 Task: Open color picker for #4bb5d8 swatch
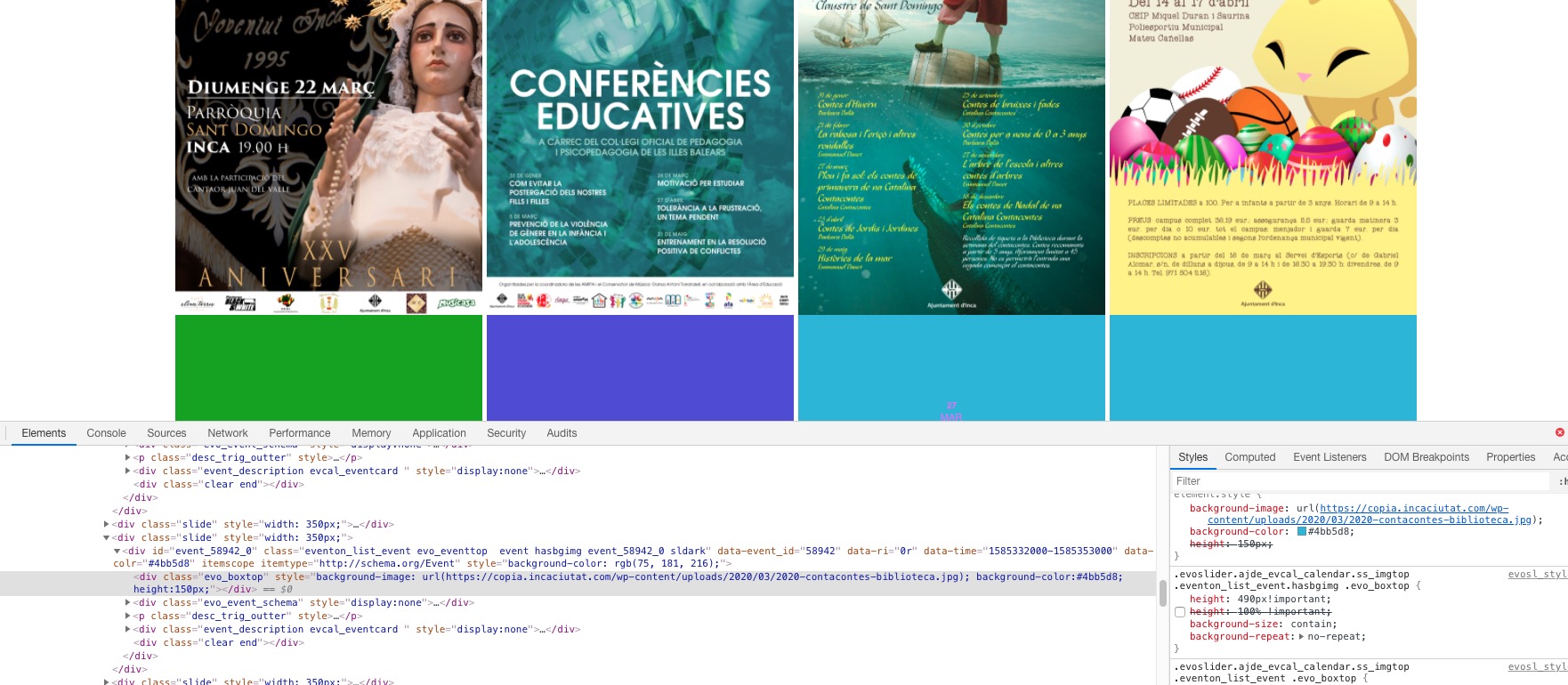[1302, 532]
